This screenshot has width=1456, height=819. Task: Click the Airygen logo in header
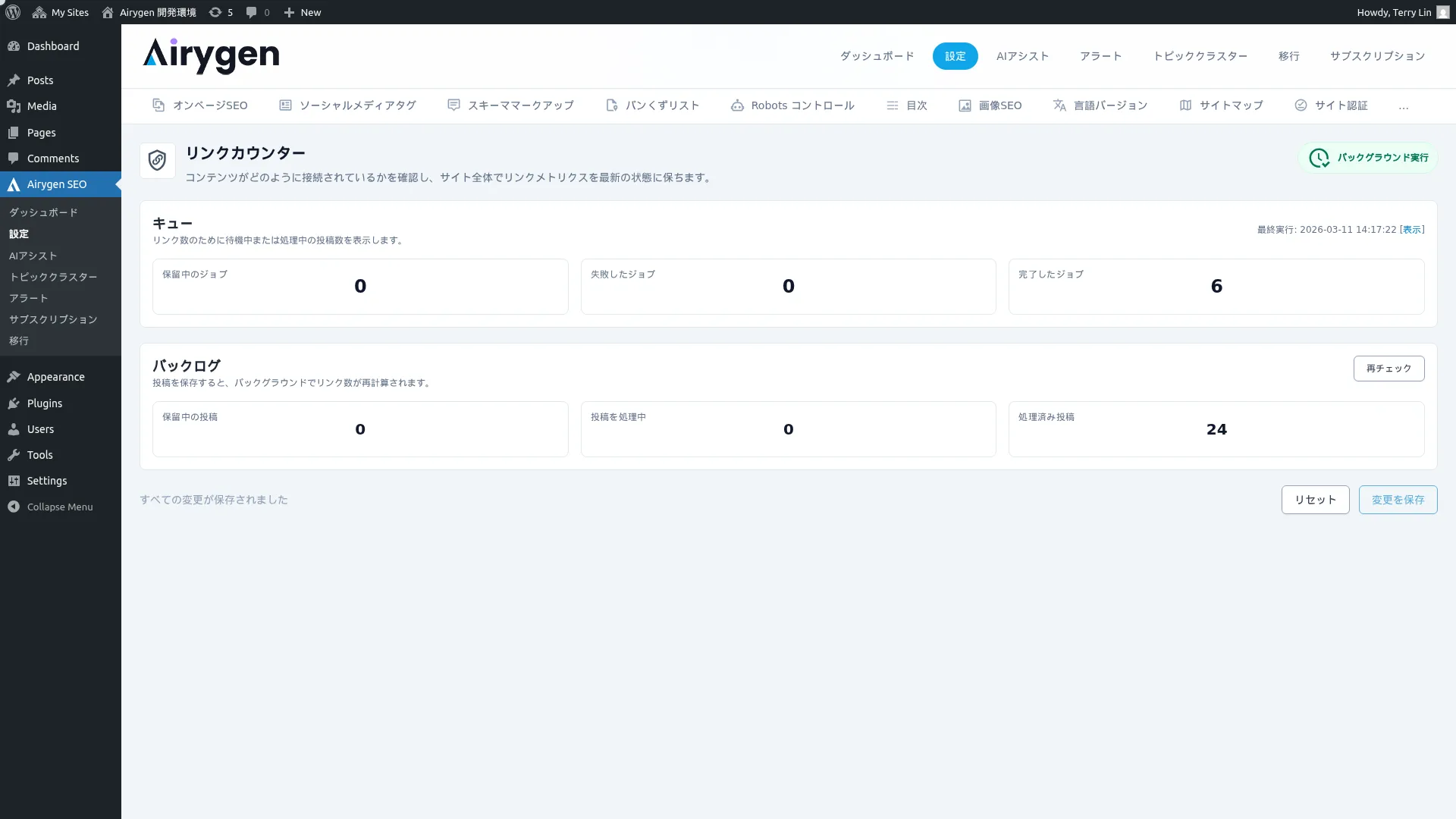[211, 55]
